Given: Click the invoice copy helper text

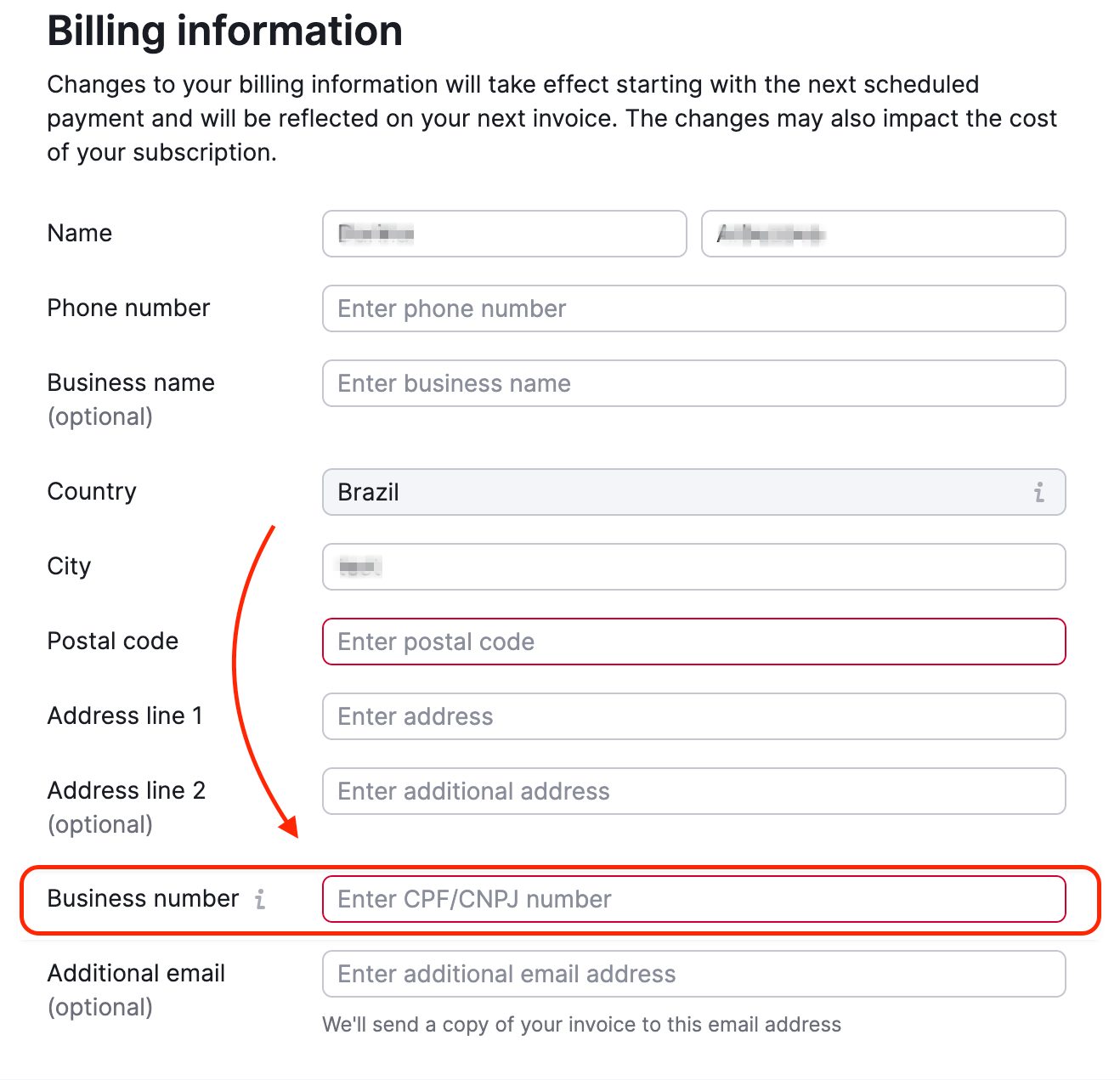Looking at the screenshot, I should coord(581,1025).
